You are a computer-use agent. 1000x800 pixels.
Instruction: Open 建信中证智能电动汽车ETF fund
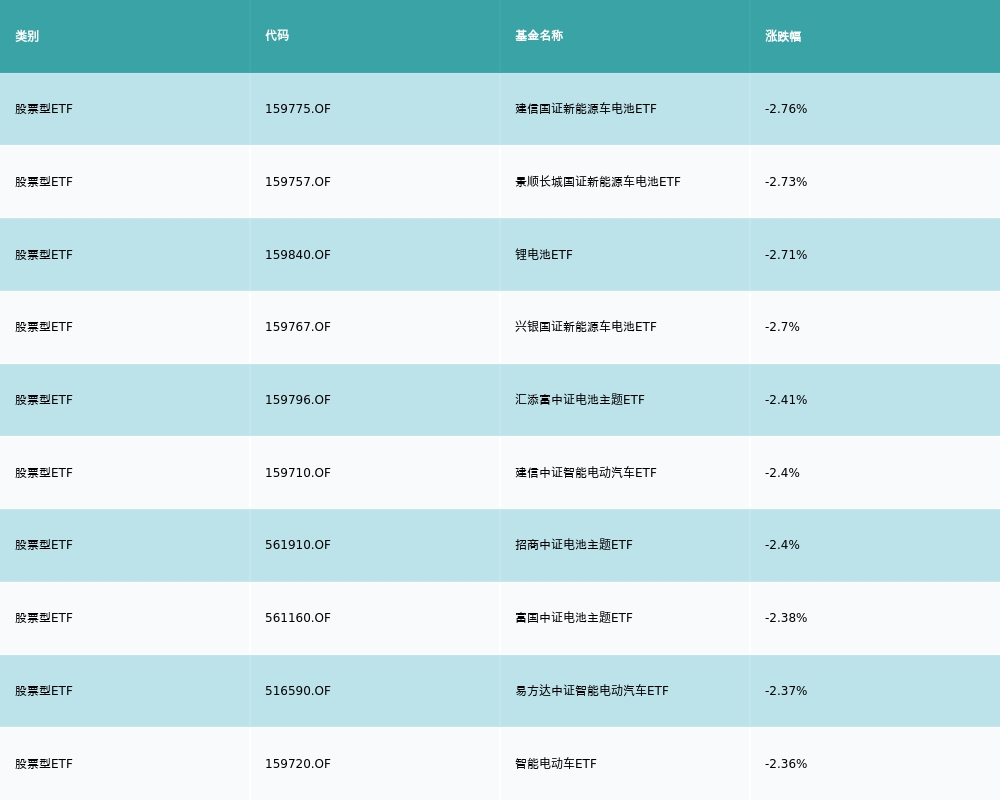[585, 473]
